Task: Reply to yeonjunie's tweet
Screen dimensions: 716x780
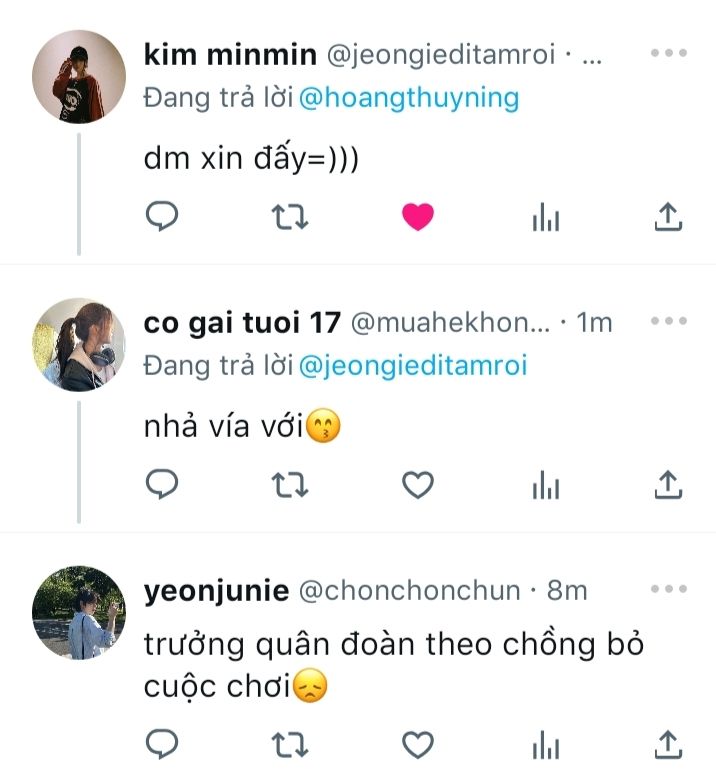Action: 162,743
